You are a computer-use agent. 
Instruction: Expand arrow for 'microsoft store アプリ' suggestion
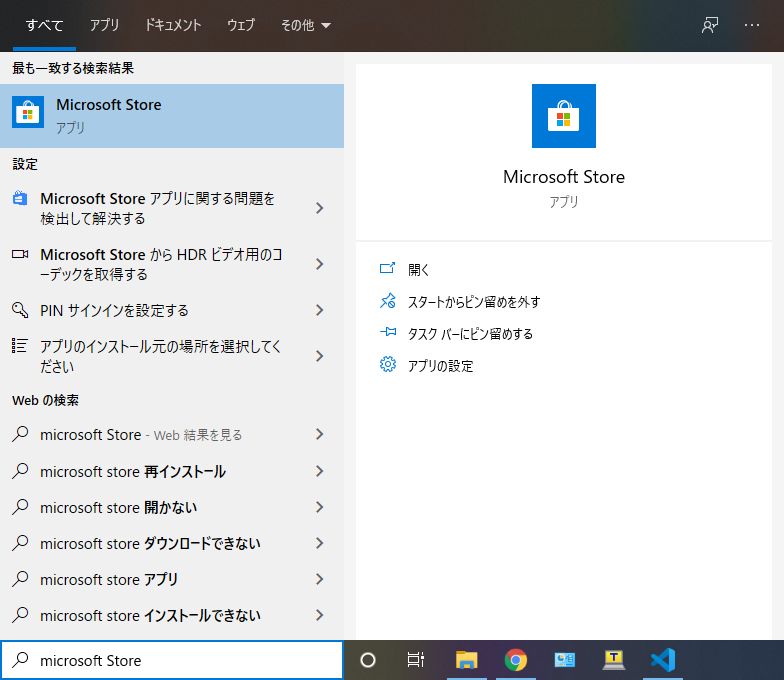pyautogui.click(x=320, y=579)
